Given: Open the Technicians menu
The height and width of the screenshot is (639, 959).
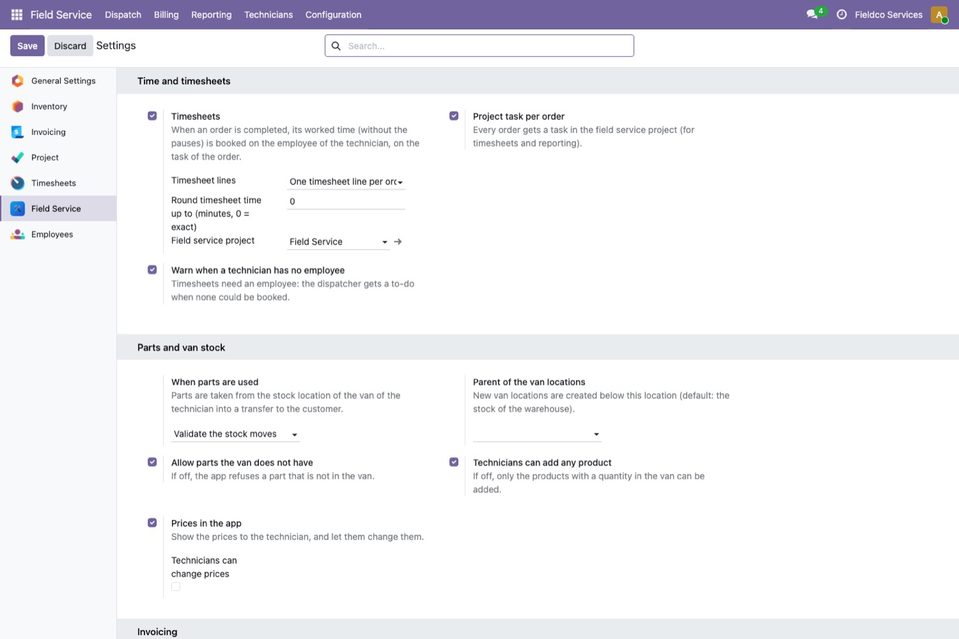Looking at the screenshot, I should (x=268, y=15).
